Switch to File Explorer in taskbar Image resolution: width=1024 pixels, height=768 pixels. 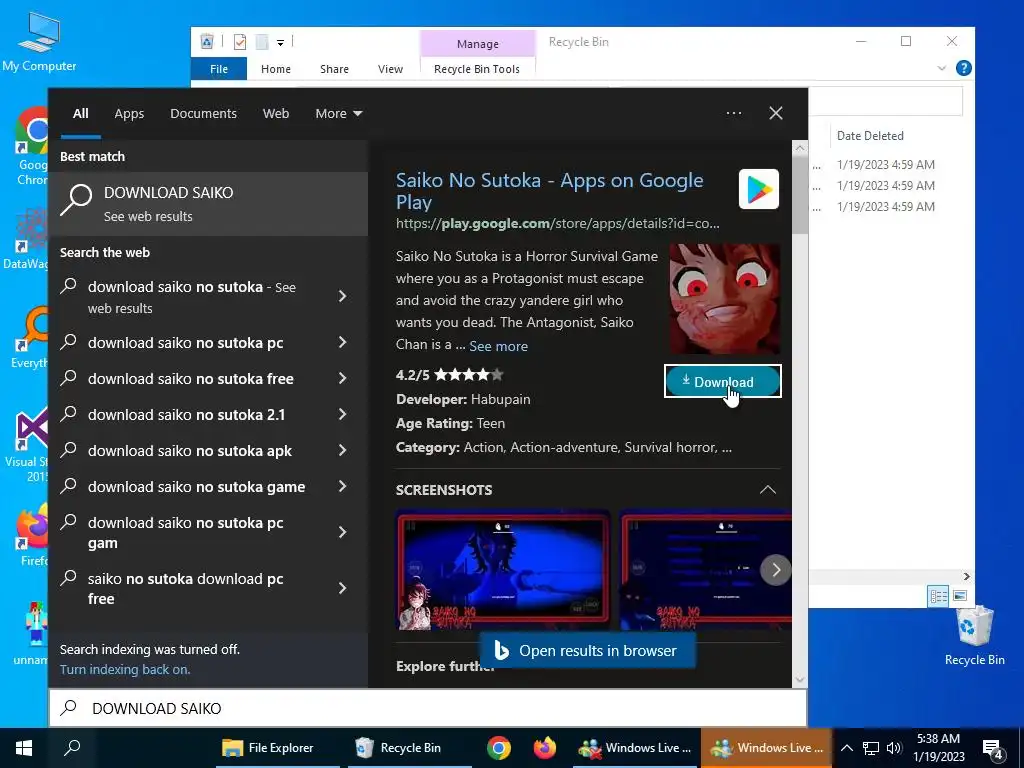[x=278, y=748]
